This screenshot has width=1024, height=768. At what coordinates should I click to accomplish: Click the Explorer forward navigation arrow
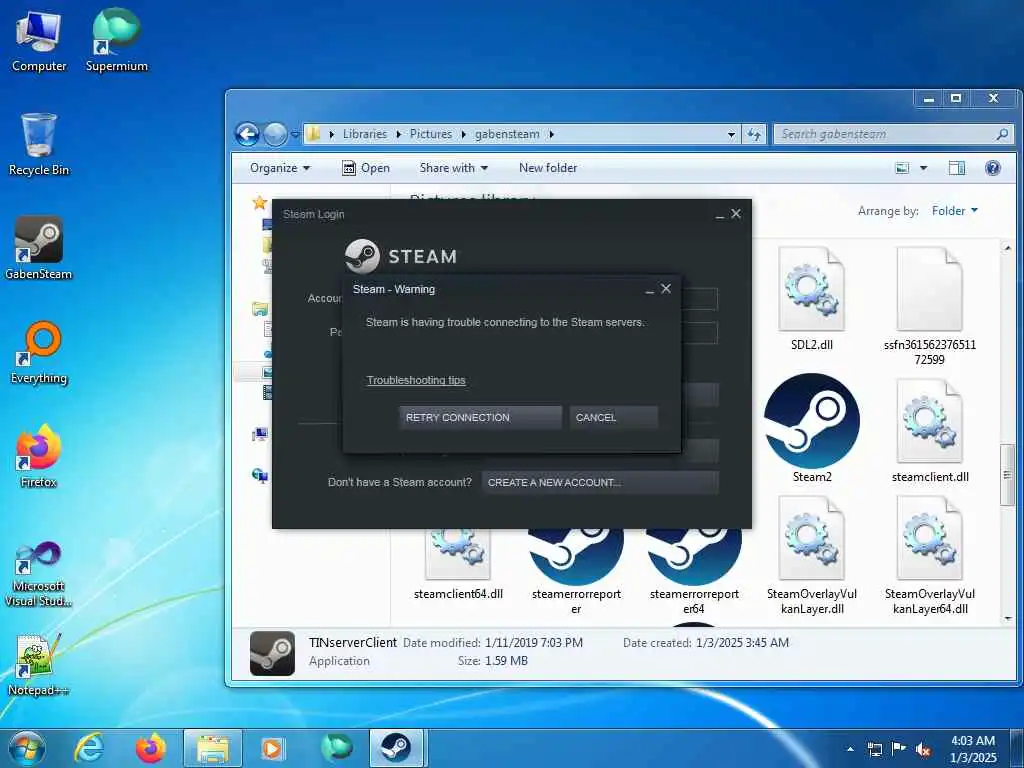pyautogui.click(x=275, y=135)
